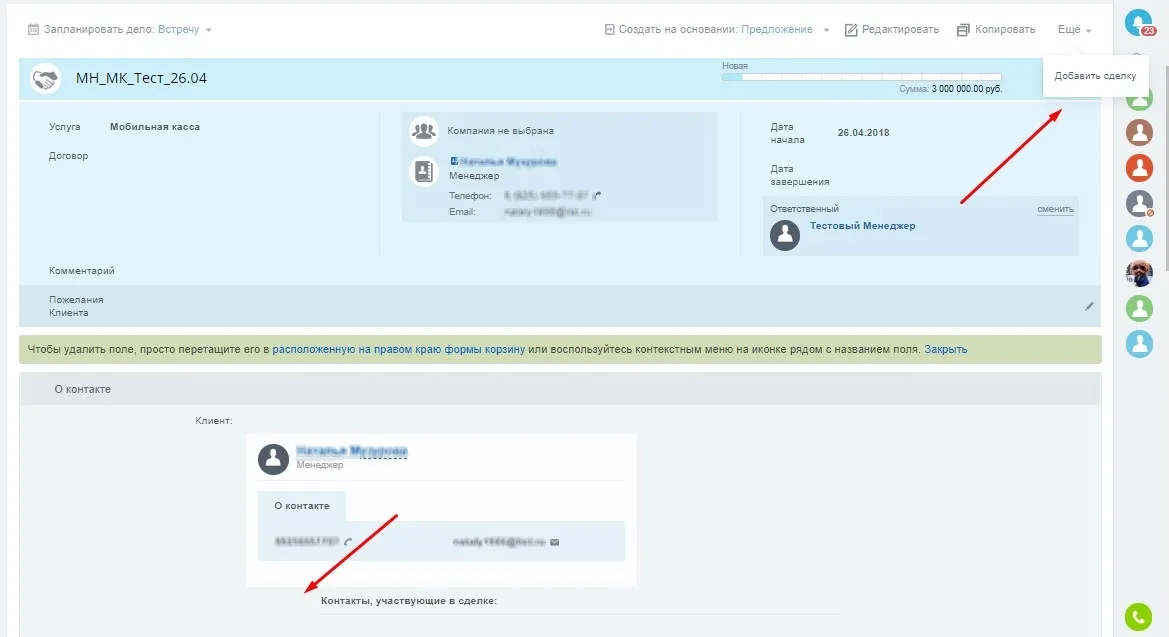
Task: Select the О контакте tab in client card
Action: pos(301,506)
